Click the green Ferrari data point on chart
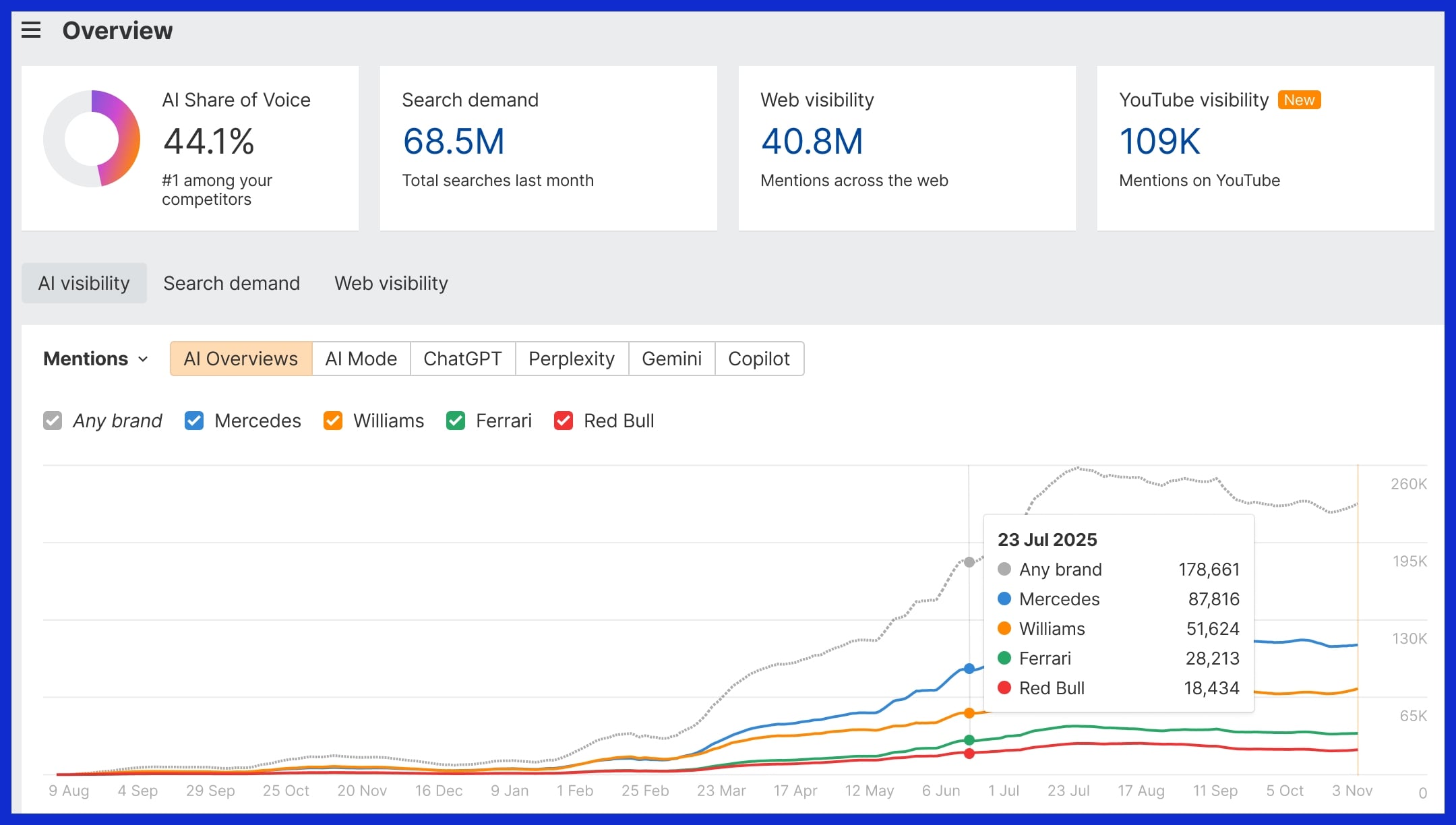 969,740
